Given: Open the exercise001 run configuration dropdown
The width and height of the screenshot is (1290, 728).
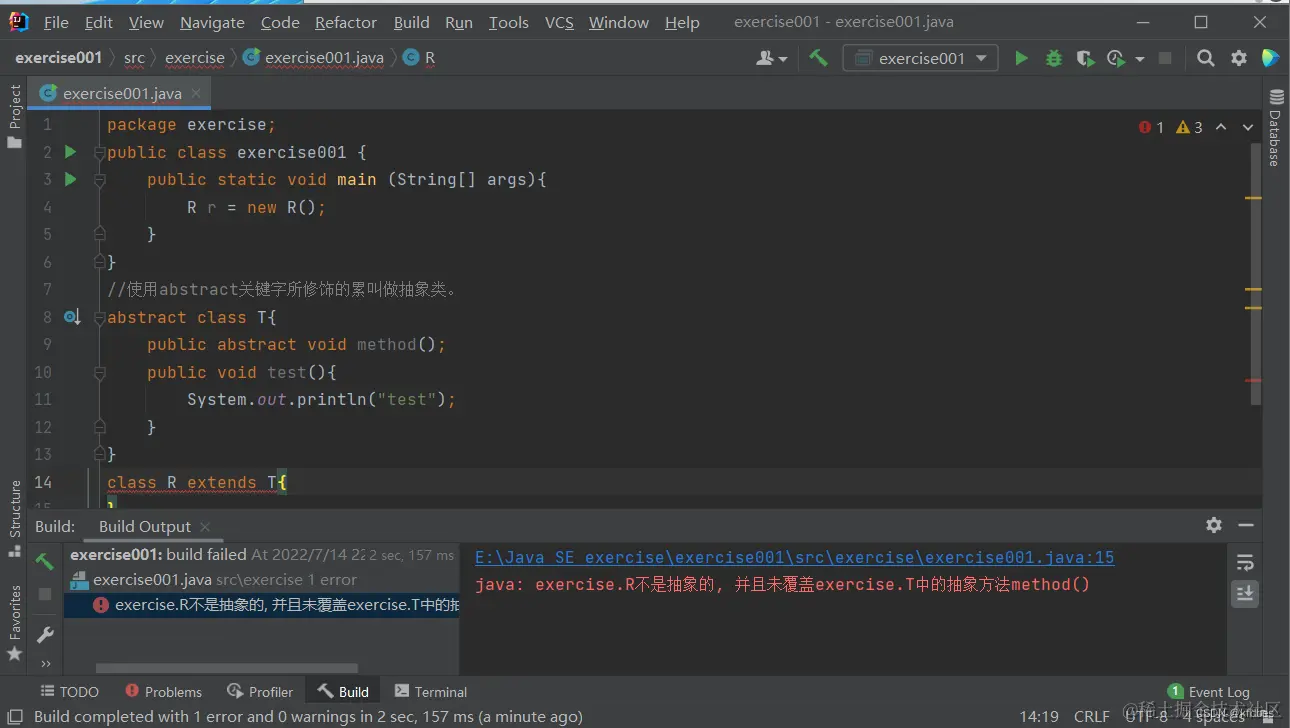Looking at the screenshot, I should point(920,58).
